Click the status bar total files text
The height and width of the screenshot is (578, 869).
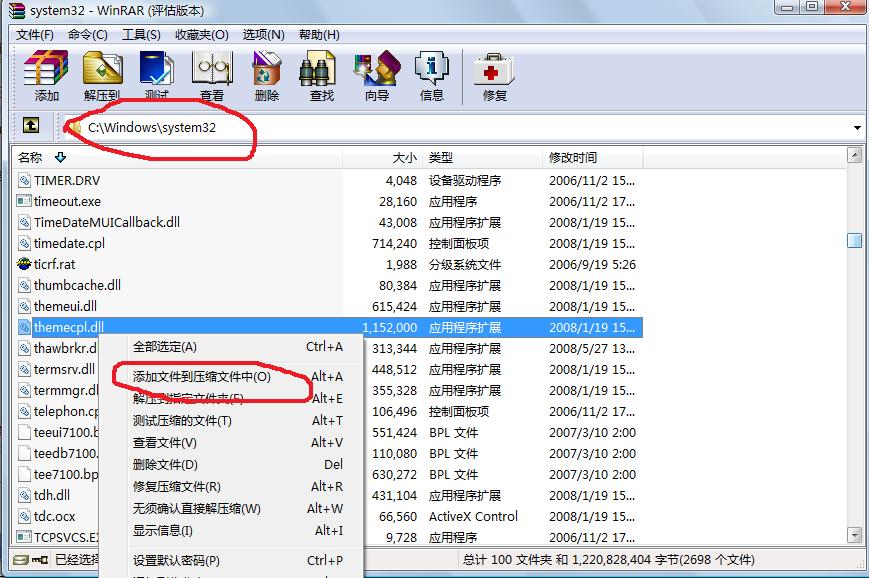[x=608, y=560]
